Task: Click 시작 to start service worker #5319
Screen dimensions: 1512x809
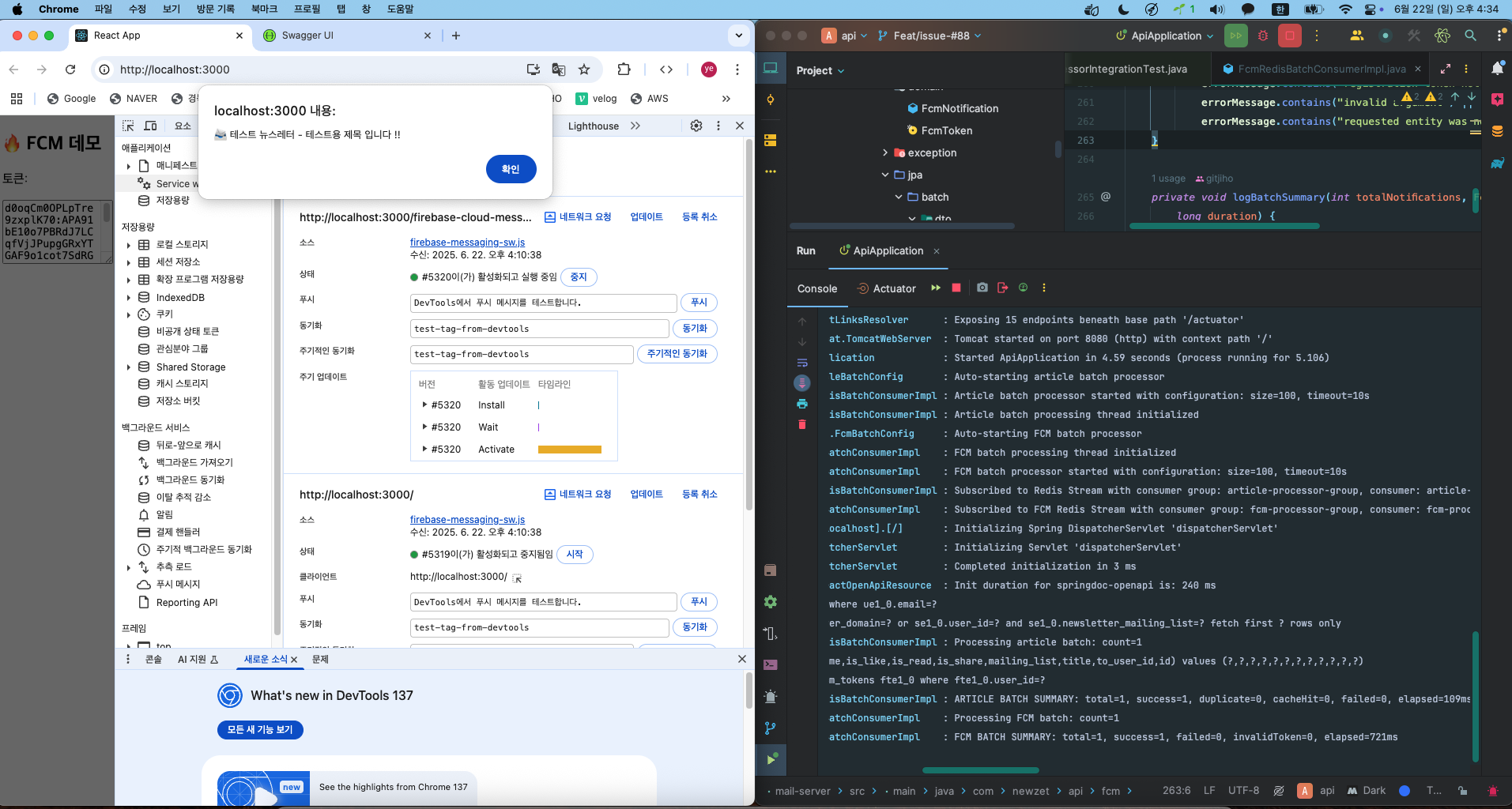Action: 575,555
